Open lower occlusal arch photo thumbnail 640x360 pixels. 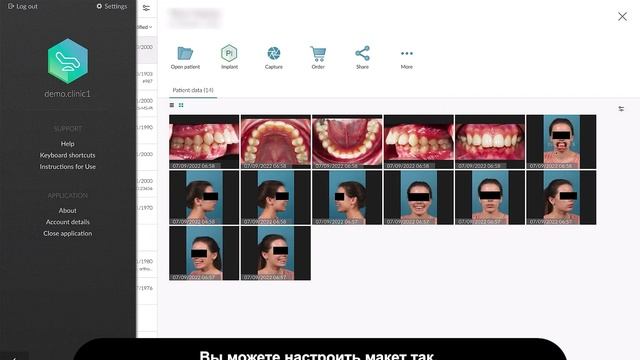(x=347, y=142)
